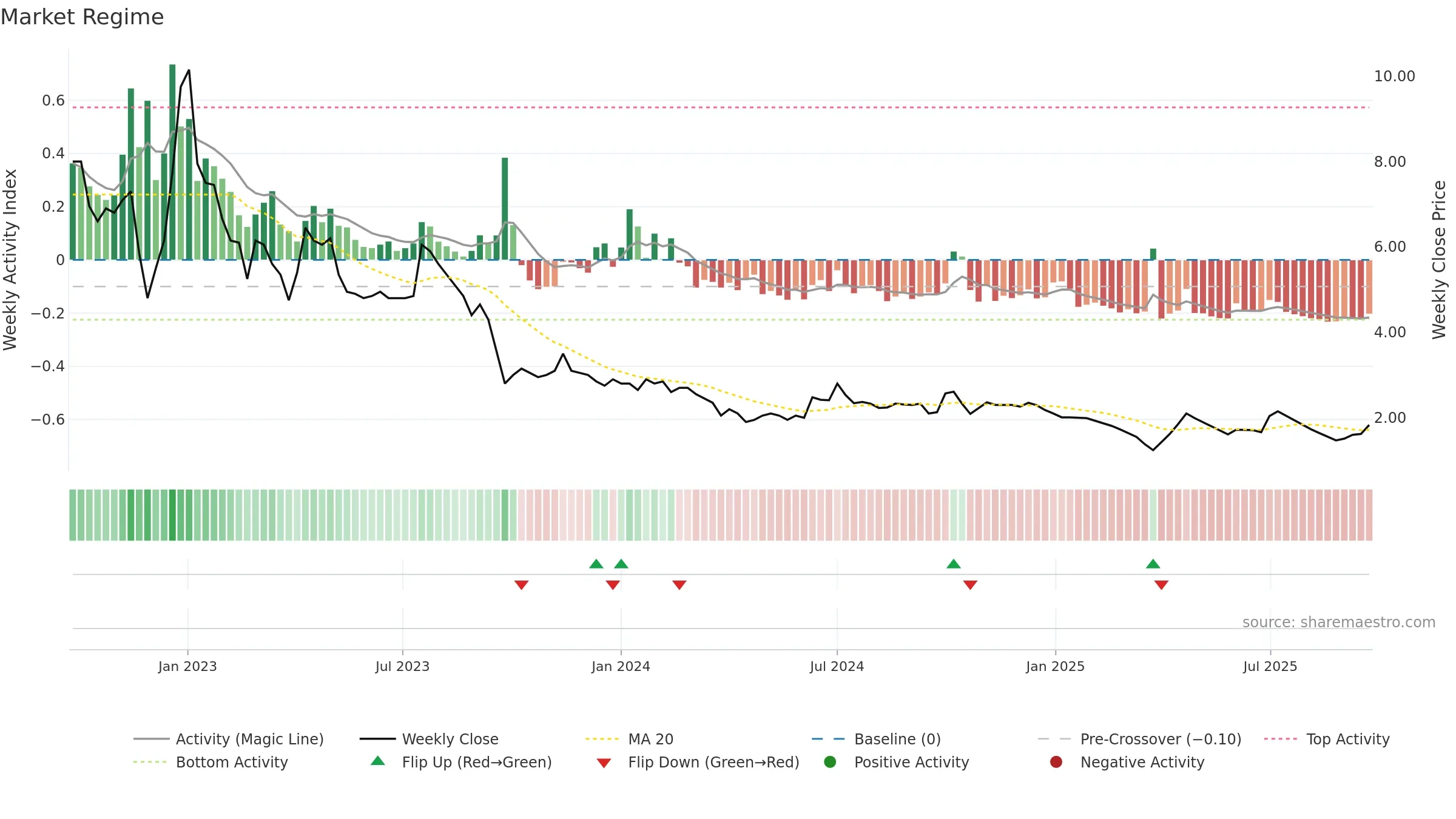Click the 0.6 activity axis value
The height and width of the screenshot is (819, 1456).
pos(53,101)
